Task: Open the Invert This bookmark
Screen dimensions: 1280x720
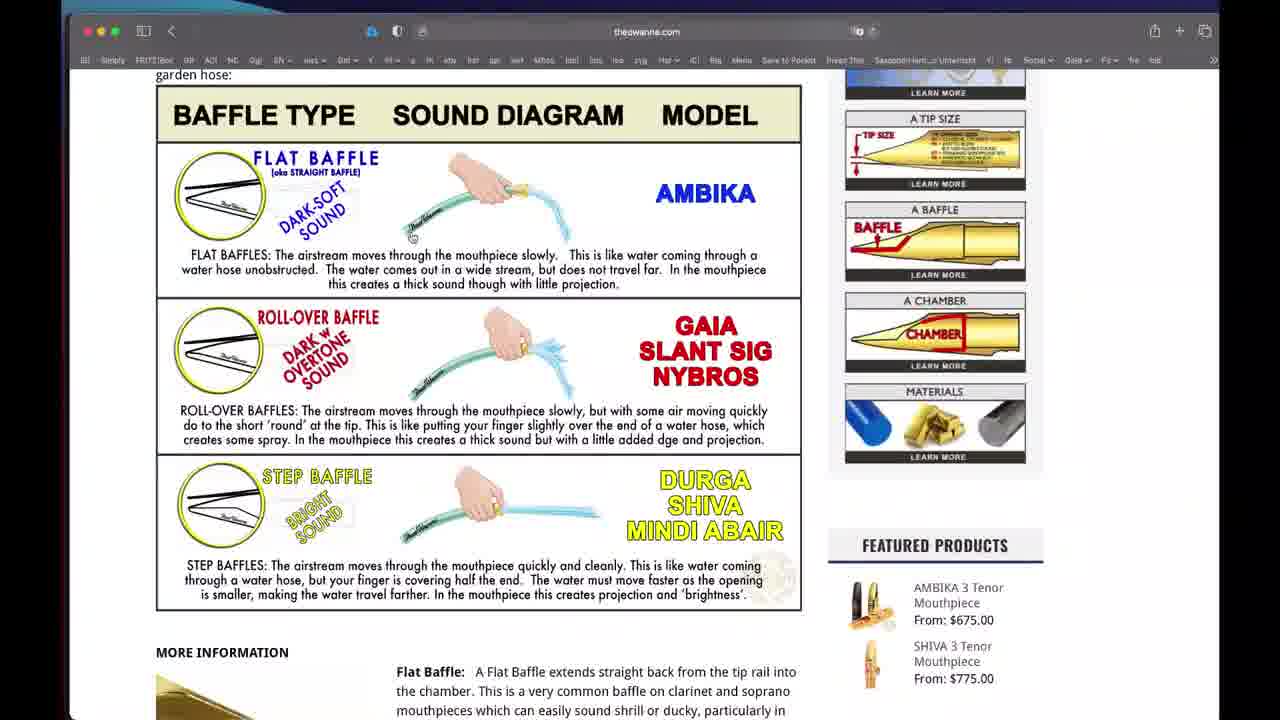Action: click(x=844, y=61)
